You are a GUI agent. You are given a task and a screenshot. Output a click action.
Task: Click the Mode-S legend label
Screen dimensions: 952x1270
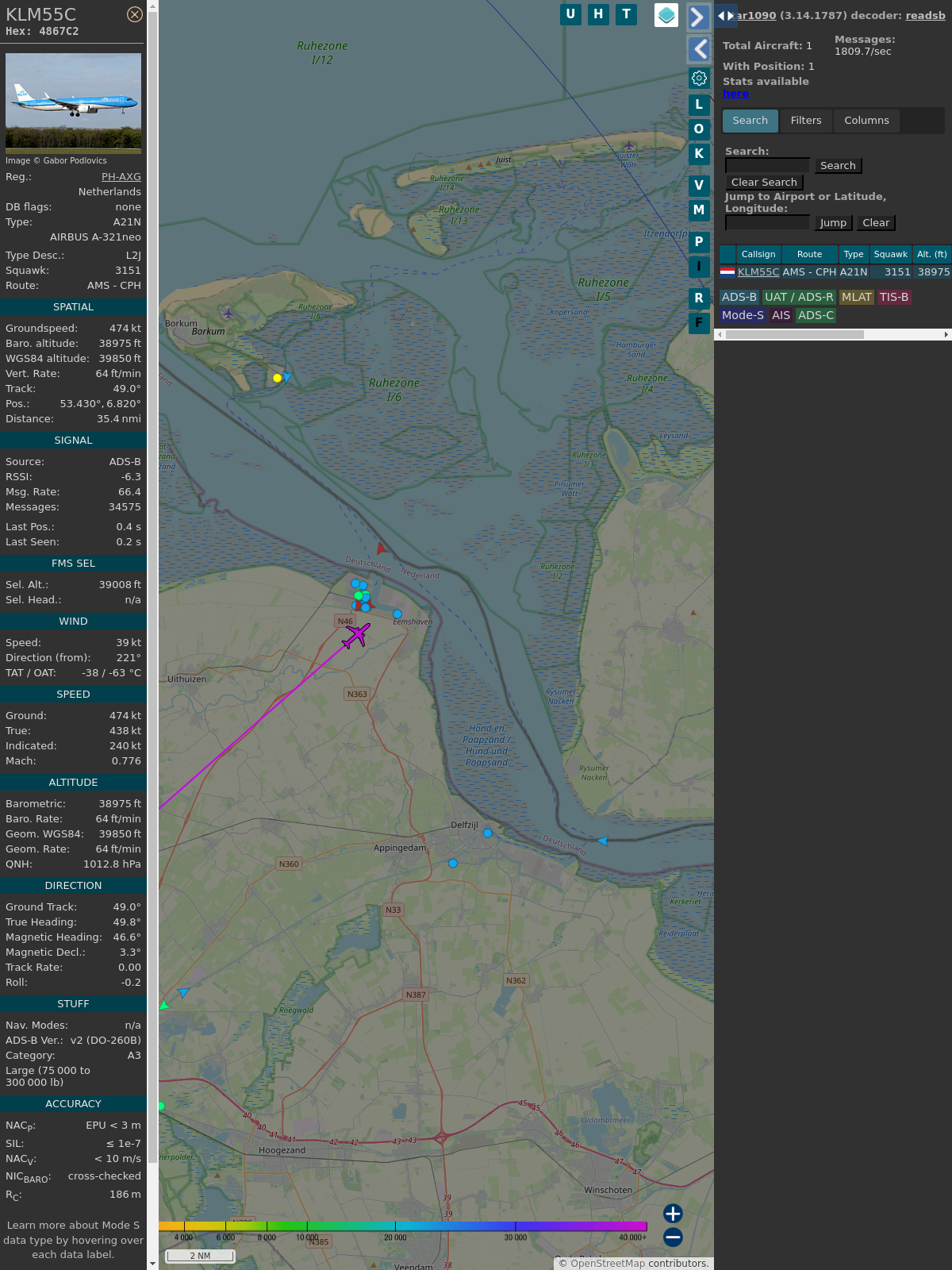(x=743, y=315)
